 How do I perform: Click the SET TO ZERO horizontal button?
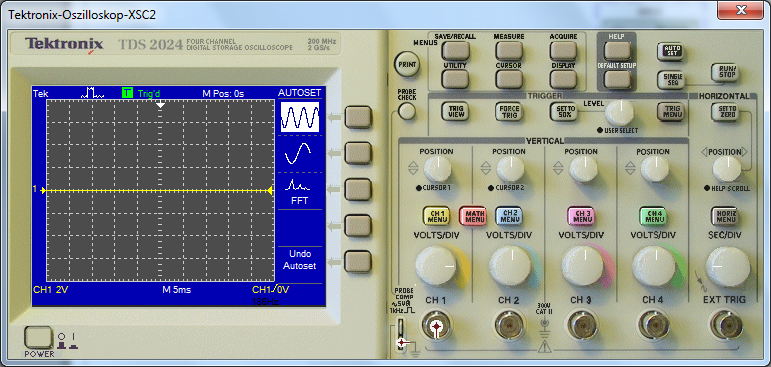click(725, 111)
